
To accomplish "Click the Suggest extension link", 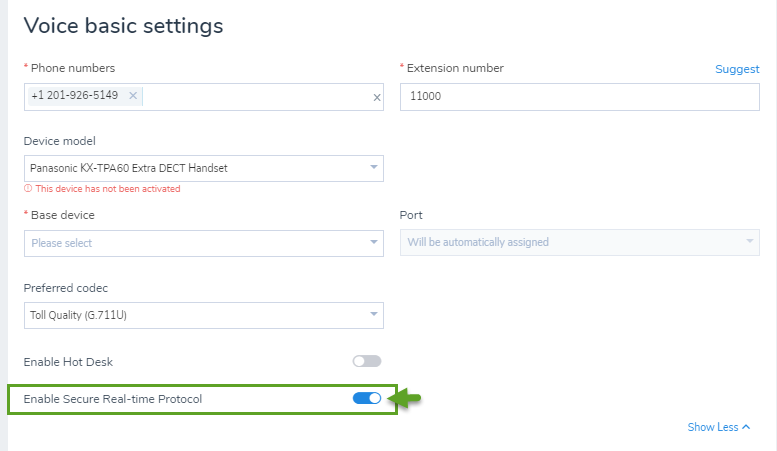I will tap(737, 69).
